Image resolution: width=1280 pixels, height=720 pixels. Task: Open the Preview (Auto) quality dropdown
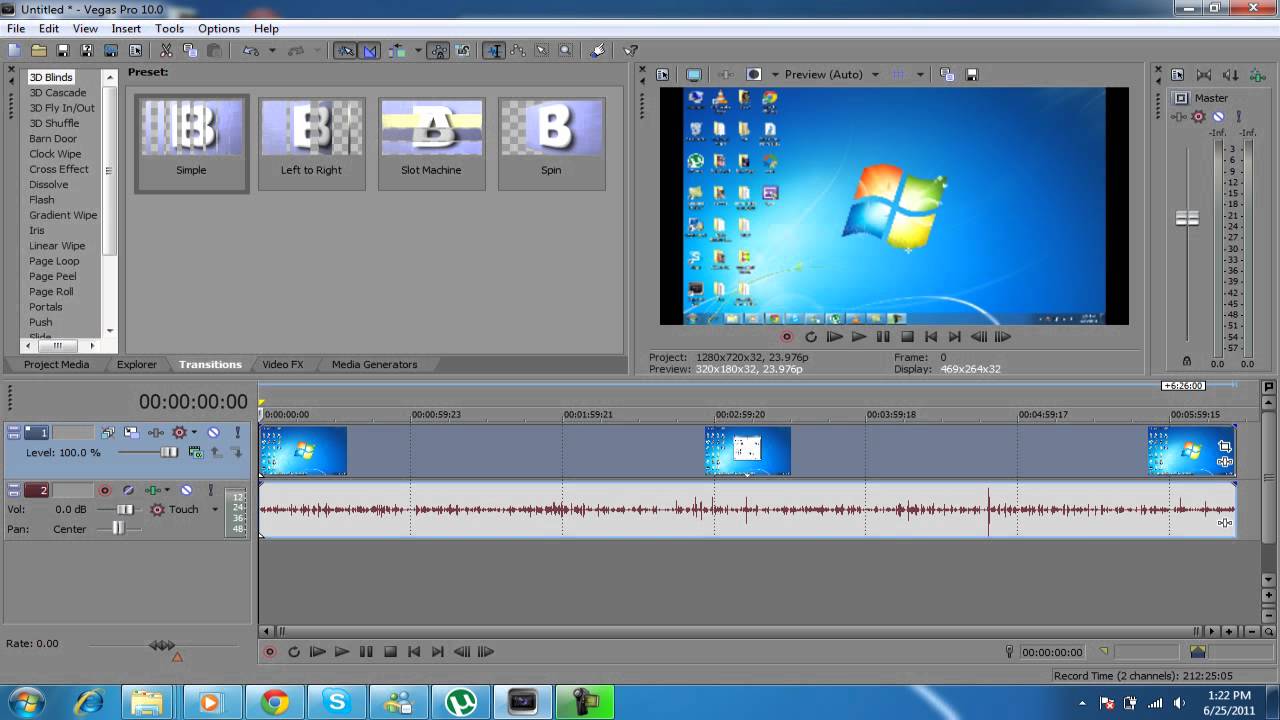tap(875, 75)
